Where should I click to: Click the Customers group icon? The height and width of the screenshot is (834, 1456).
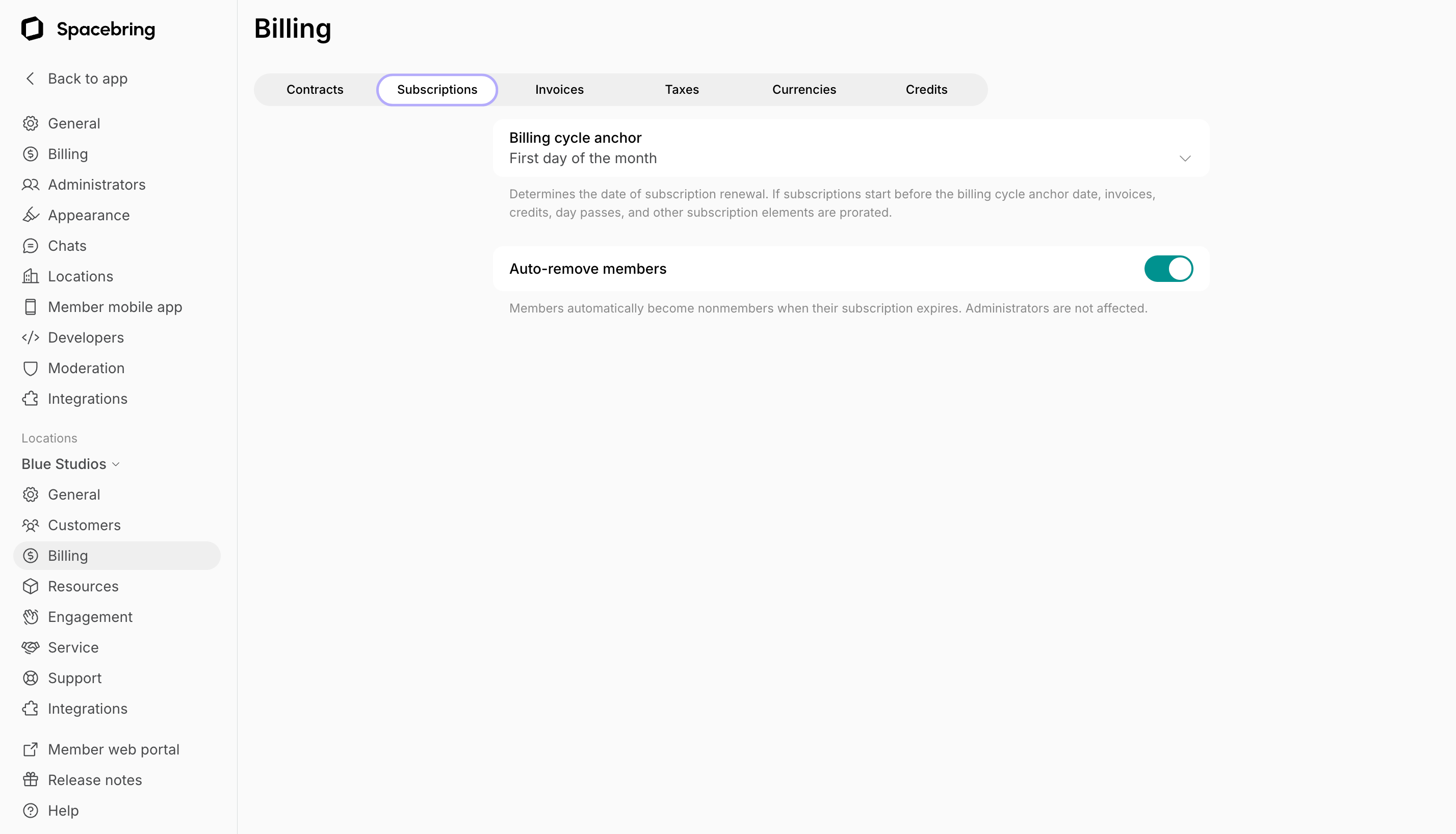pyautogui.click(x=31, y=525)
